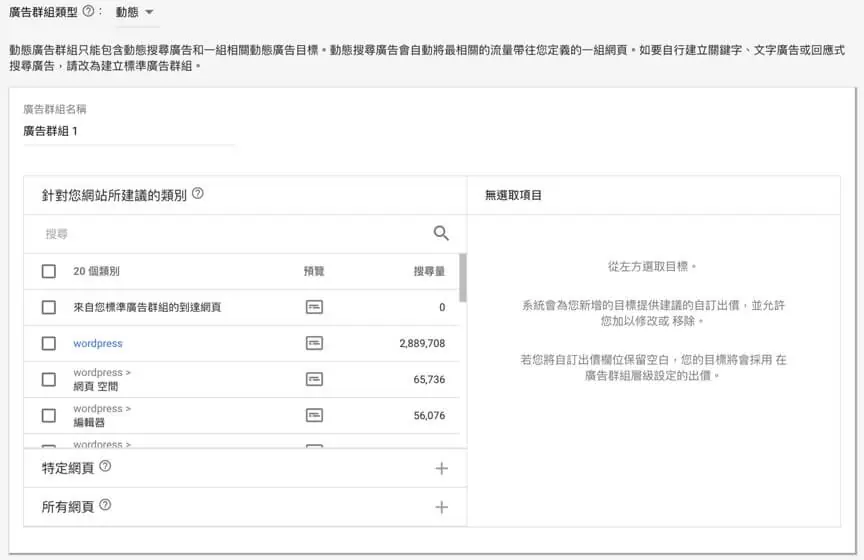This screenshot has width=864, height=560.
Task: Sort by 搜尋量 column header
Action: pos(429,271)
